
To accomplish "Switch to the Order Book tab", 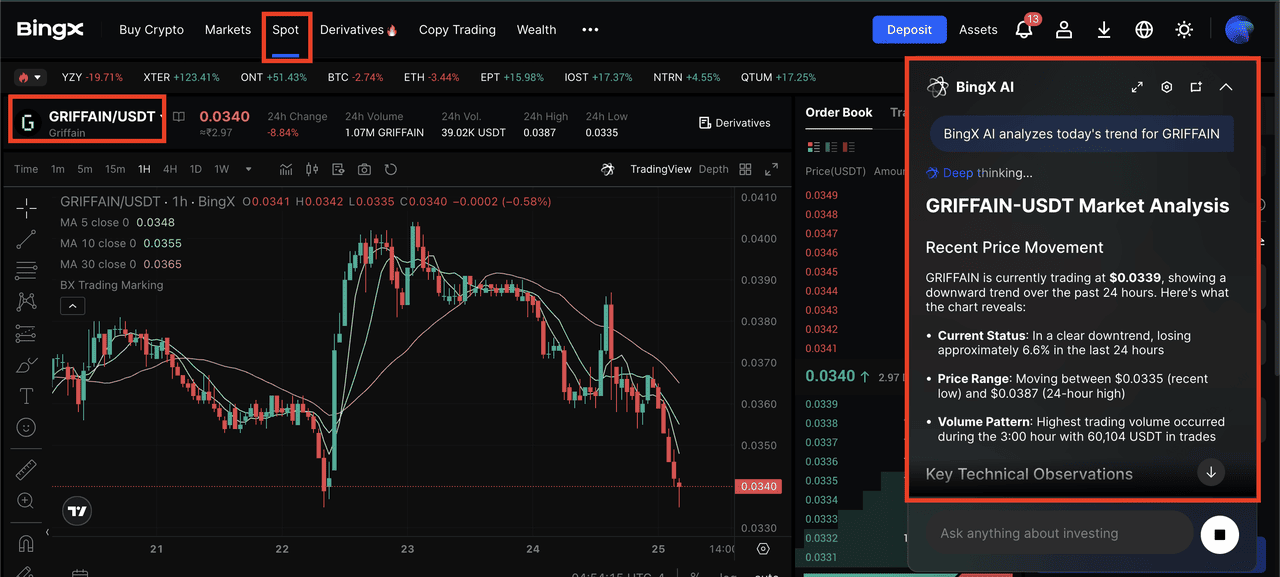I will [839, 112].
